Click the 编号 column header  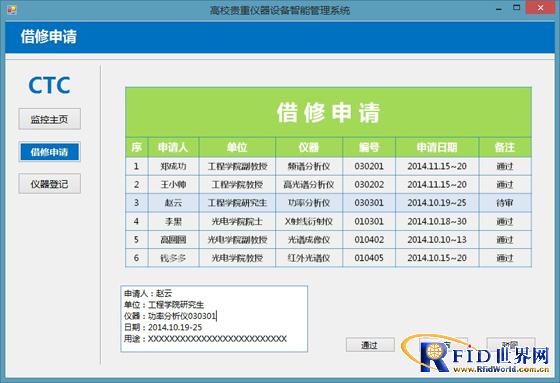(x=369, y=147)
